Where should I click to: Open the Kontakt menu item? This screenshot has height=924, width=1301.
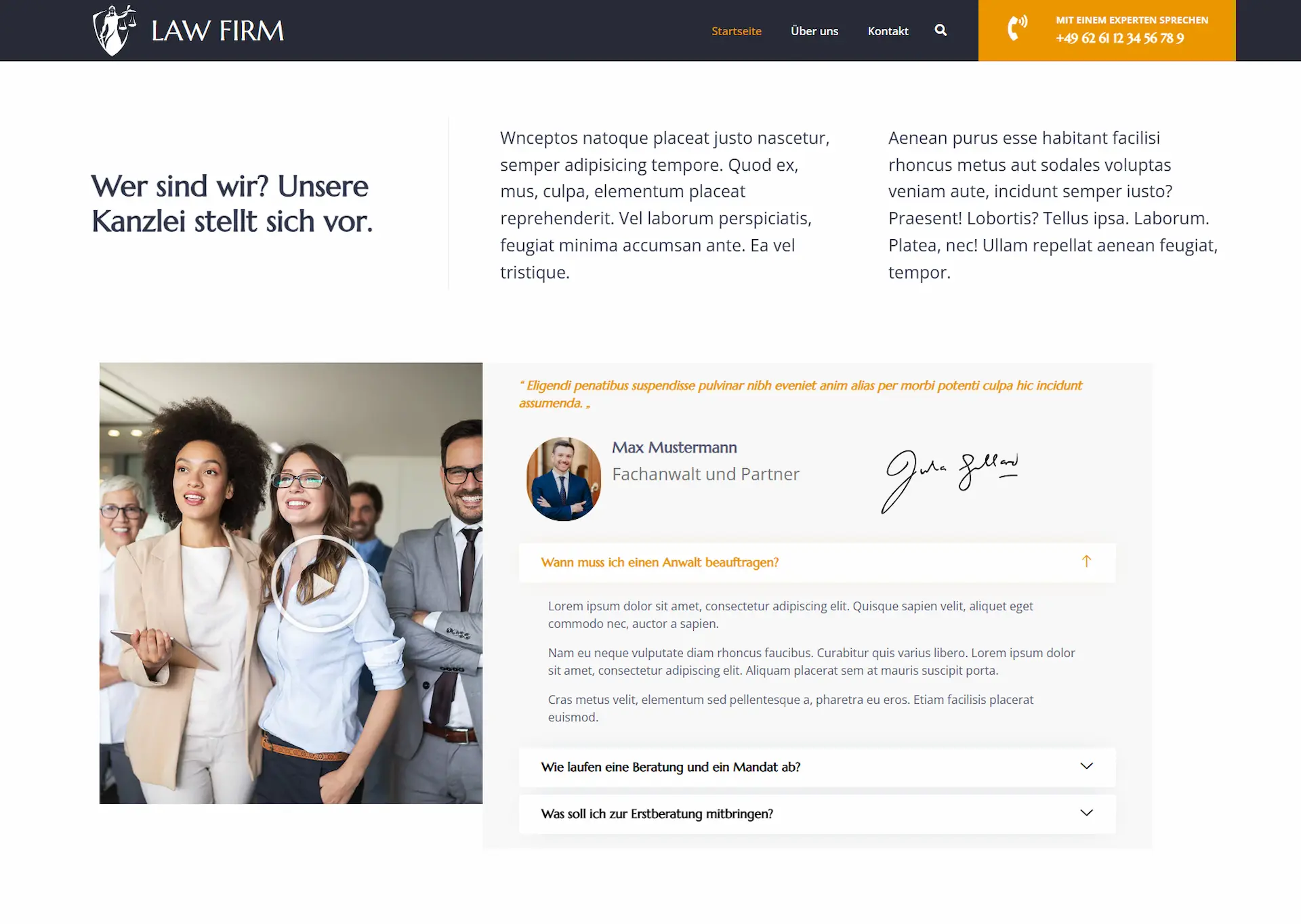[x=888, y=31]
